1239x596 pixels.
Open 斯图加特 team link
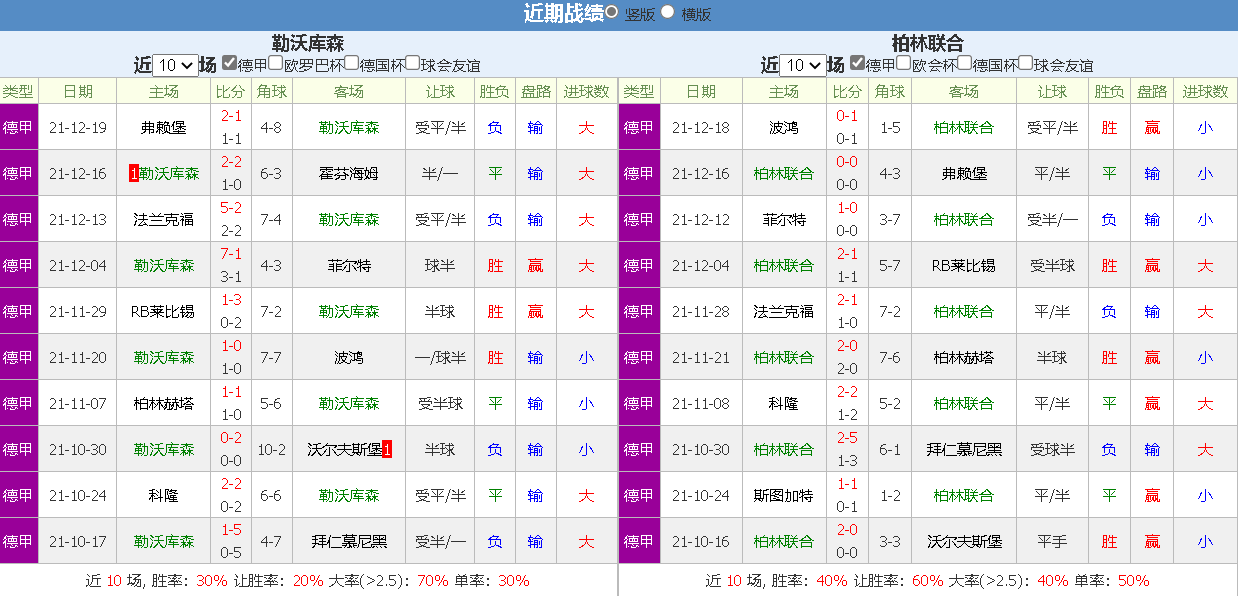coord(784,496)
